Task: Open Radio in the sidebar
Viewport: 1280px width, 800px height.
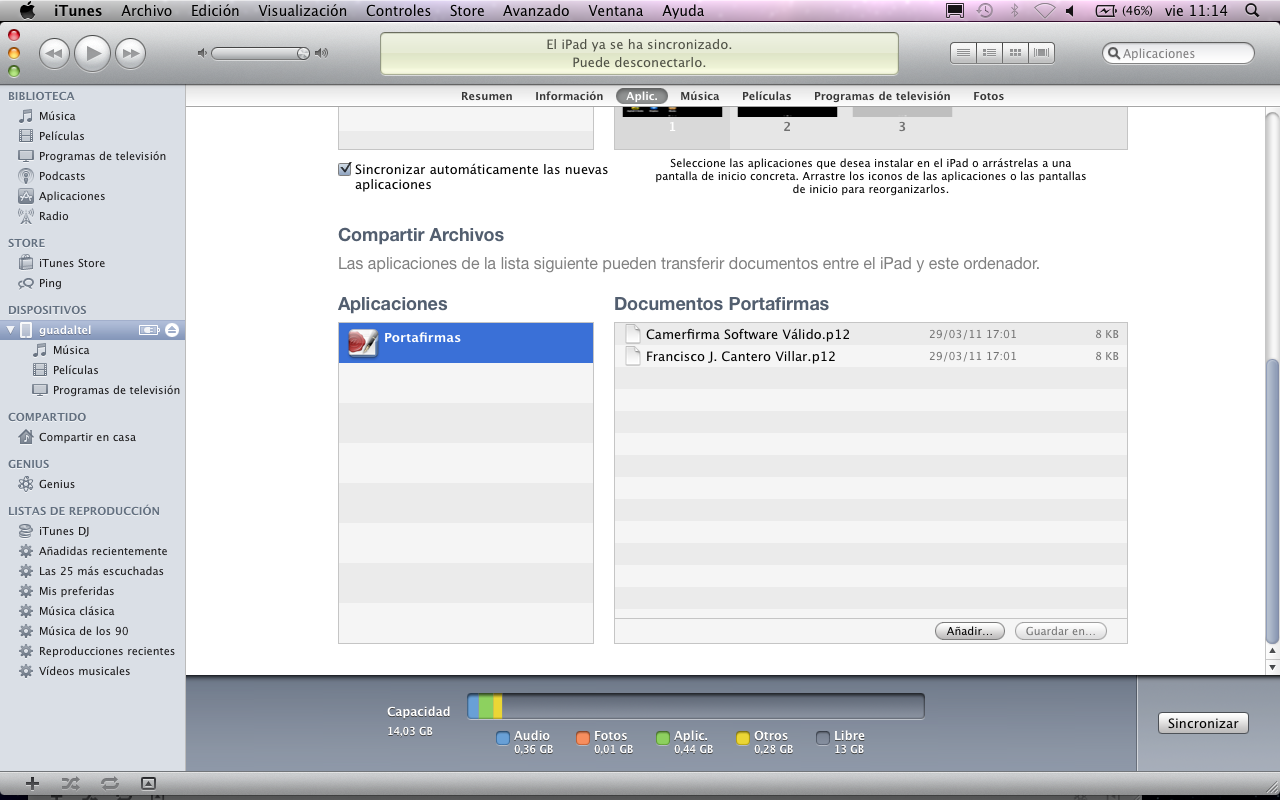Action: point(54,216)
